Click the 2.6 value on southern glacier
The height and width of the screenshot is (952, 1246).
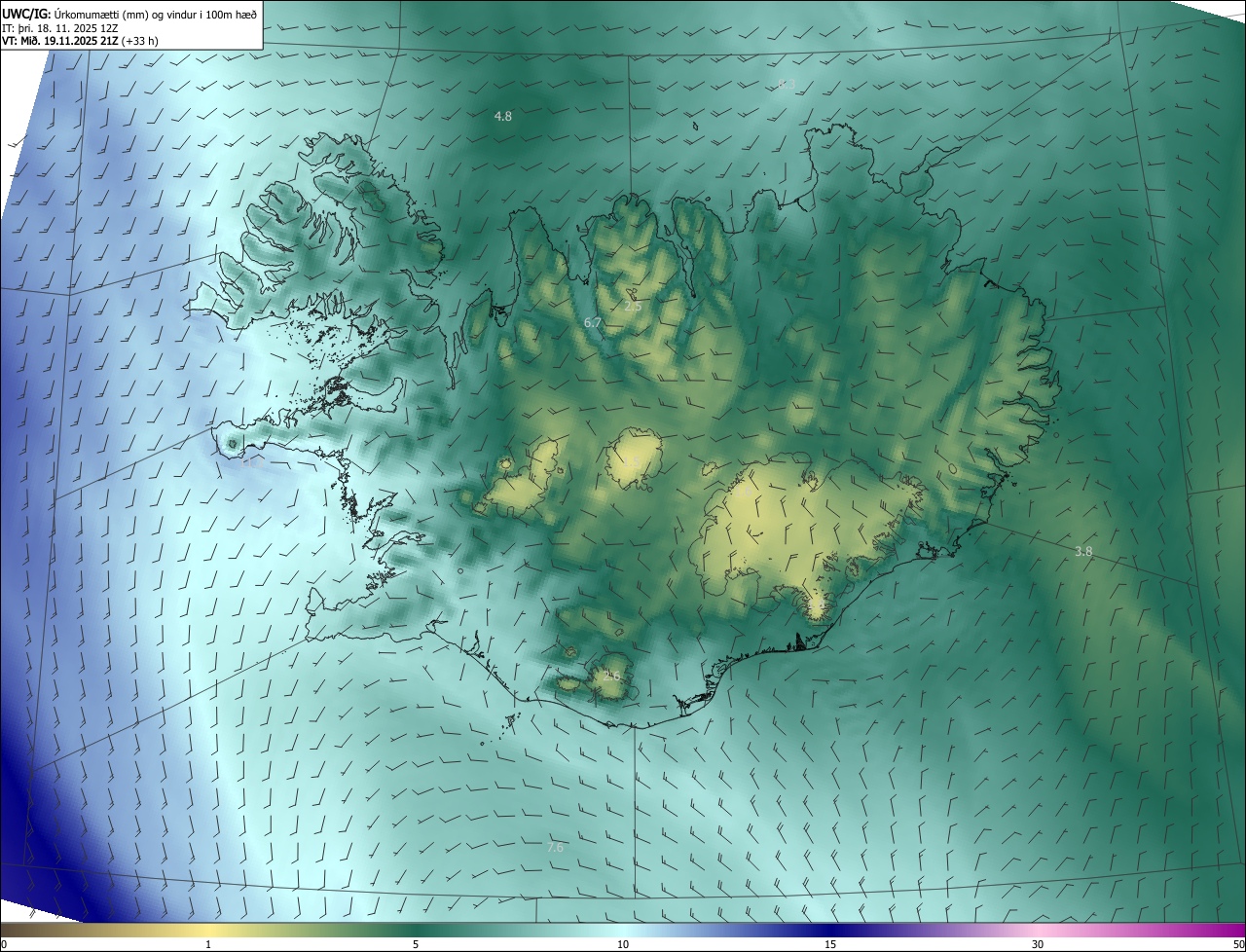[x=611, y=676]
